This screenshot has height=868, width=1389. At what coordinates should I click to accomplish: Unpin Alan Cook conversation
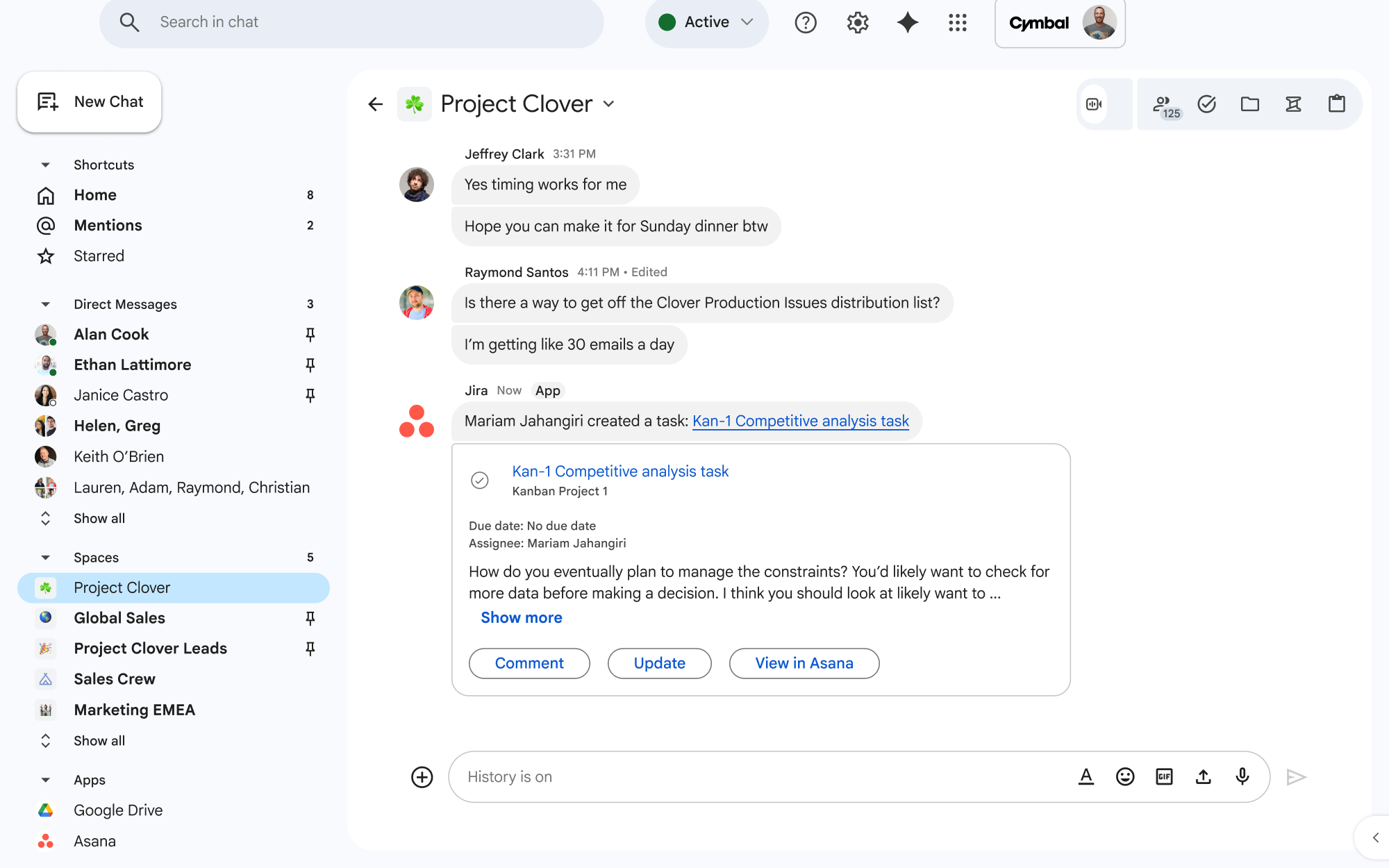(310, 335)
